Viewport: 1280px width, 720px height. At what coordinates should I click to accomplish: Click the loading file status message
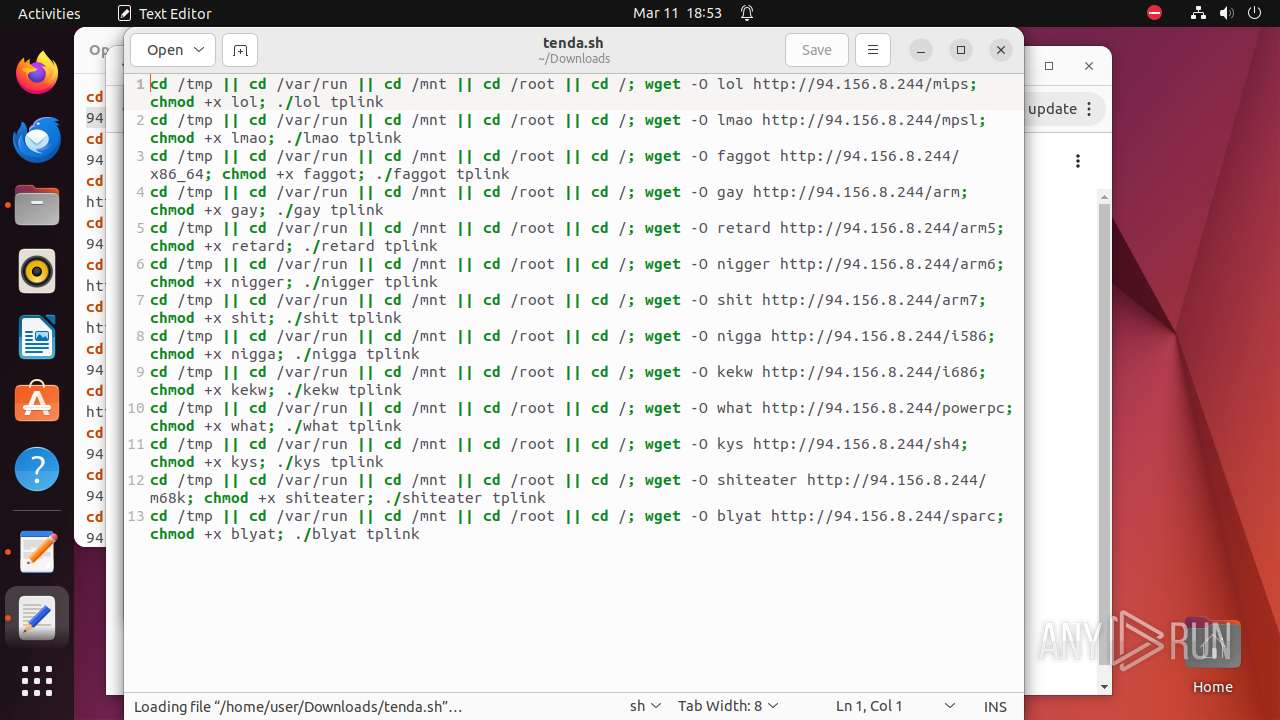pyautogui.click(x=298, y=707)
